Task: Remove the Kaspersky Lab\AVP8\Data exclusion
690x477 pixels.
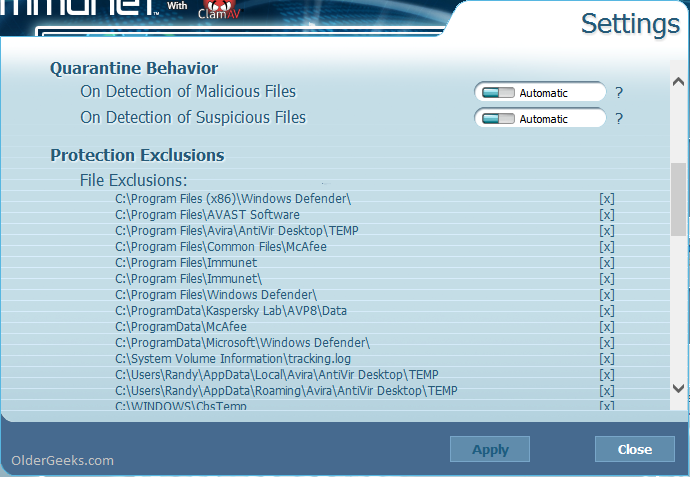Action: point(606,311)
